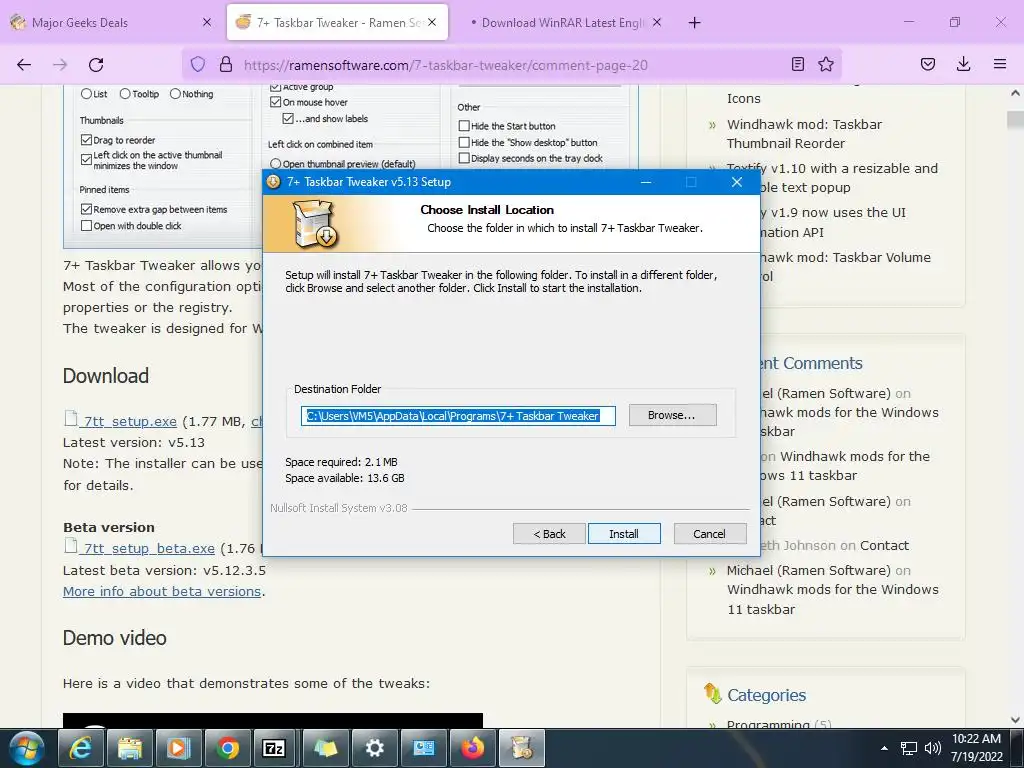1024x768 pixels.
Task: Open Windows Explorer folder taskbar icon
Action: coord(129,748)
